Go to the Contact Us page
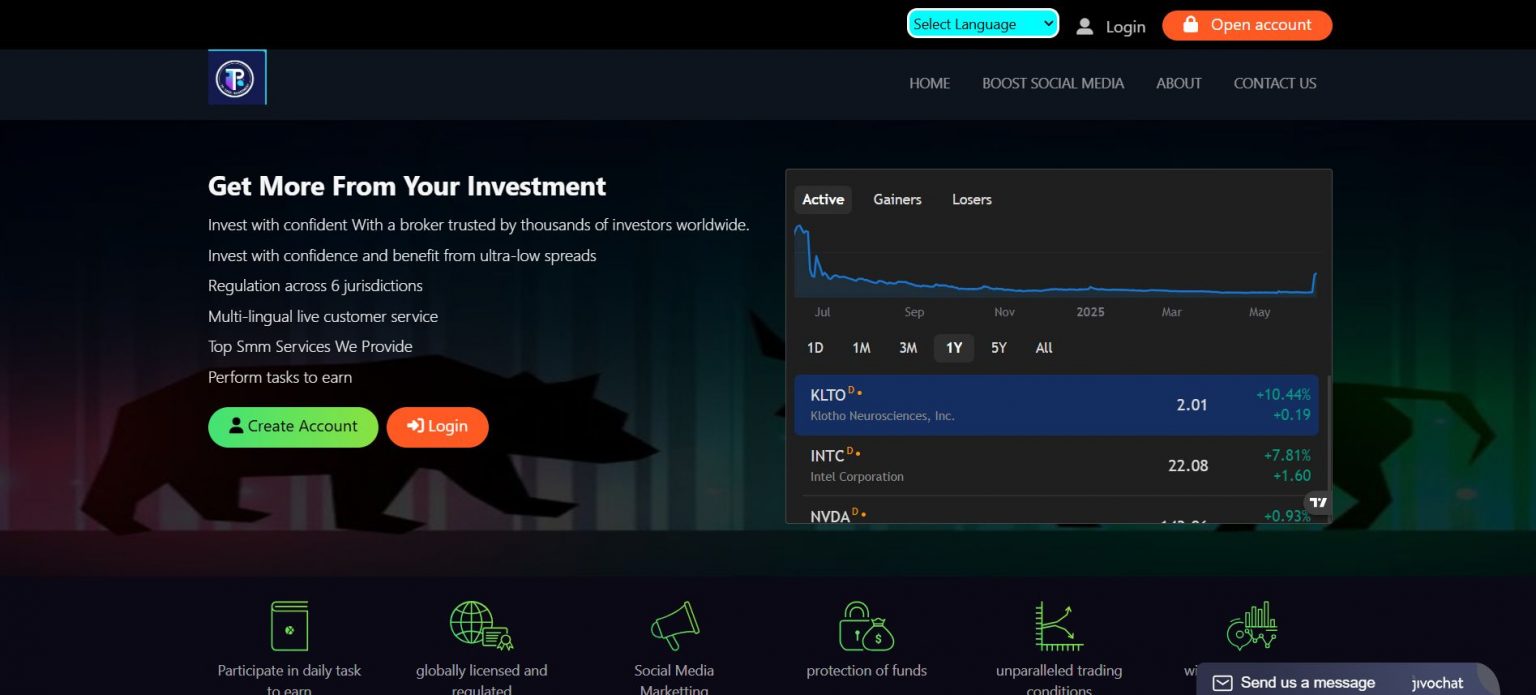This screenshot has width=1536, height=695. pos(1274,84)
